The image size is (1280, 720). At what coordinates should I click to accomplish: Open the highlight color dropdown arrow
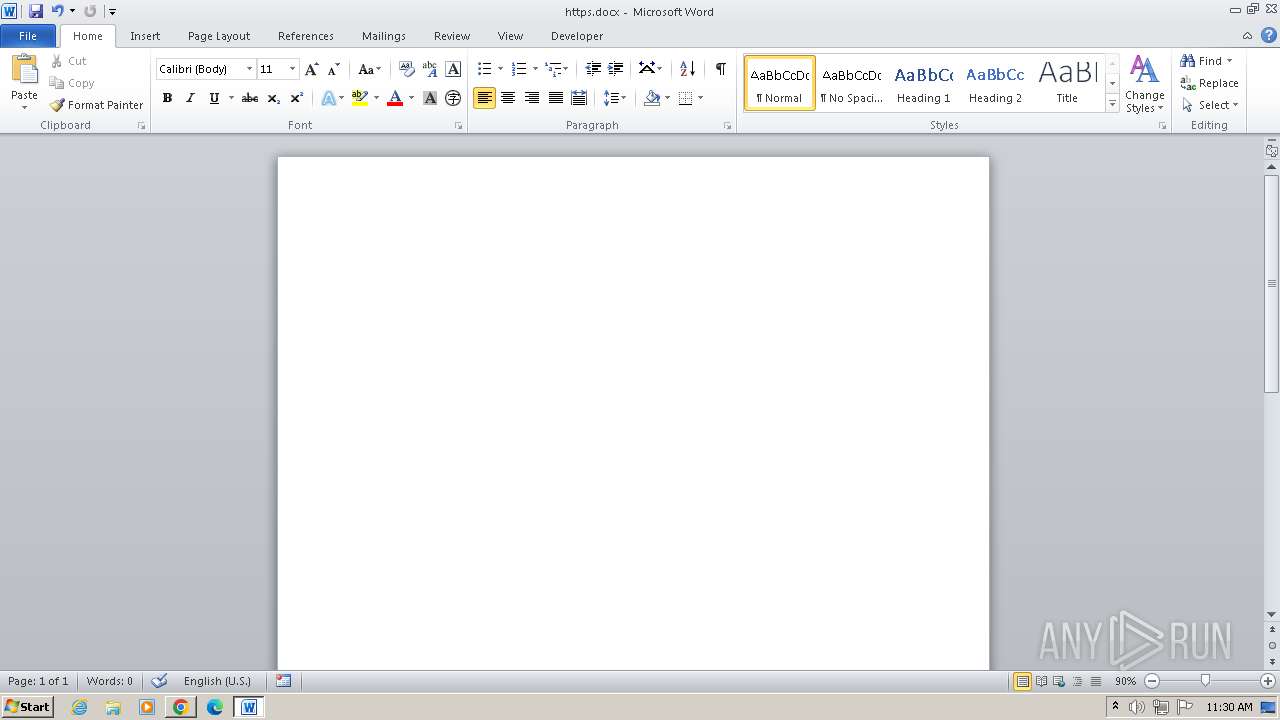tap(376, 98)
